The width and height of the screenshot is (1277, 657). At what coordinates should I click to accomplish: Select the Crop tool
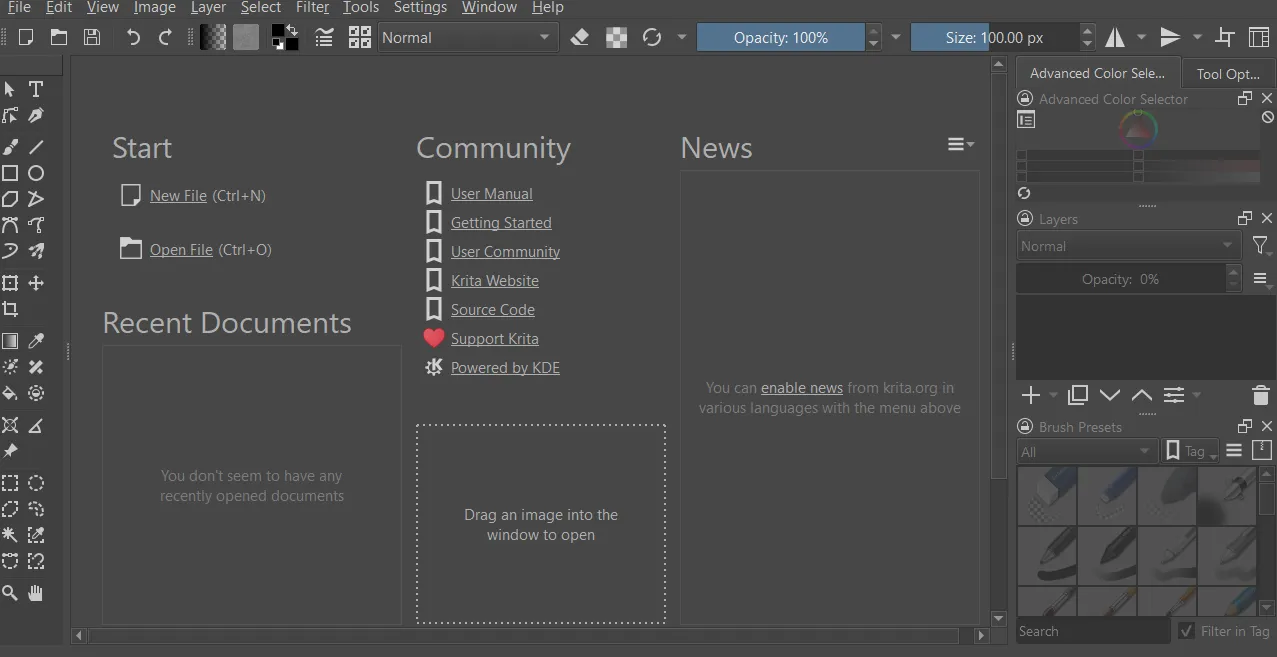(10, 309)
